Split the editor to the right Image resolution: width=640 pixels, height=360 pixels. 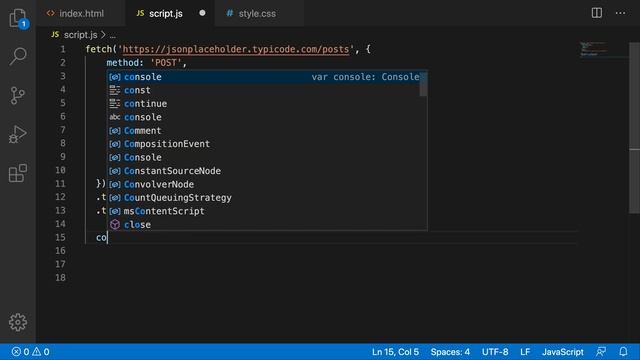click(596, 13)
